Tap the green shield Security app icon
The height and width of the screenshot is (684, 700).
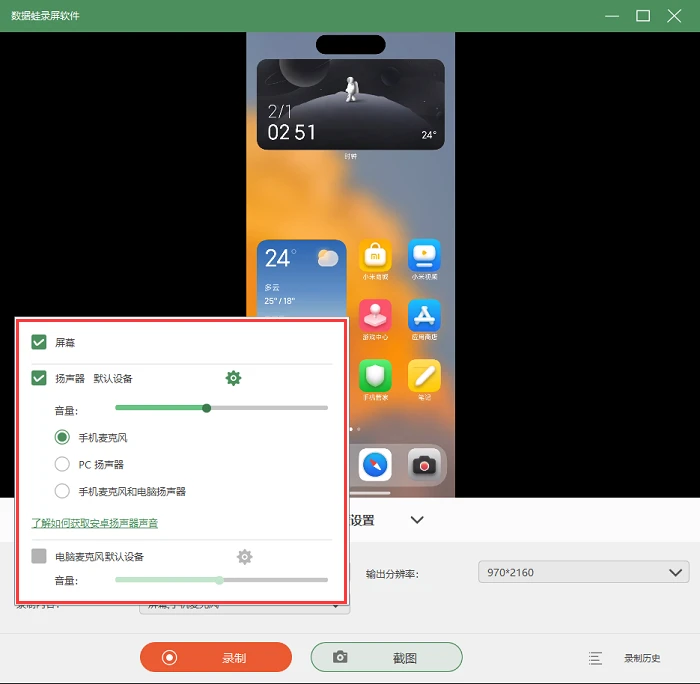click(x=375, y=375)
